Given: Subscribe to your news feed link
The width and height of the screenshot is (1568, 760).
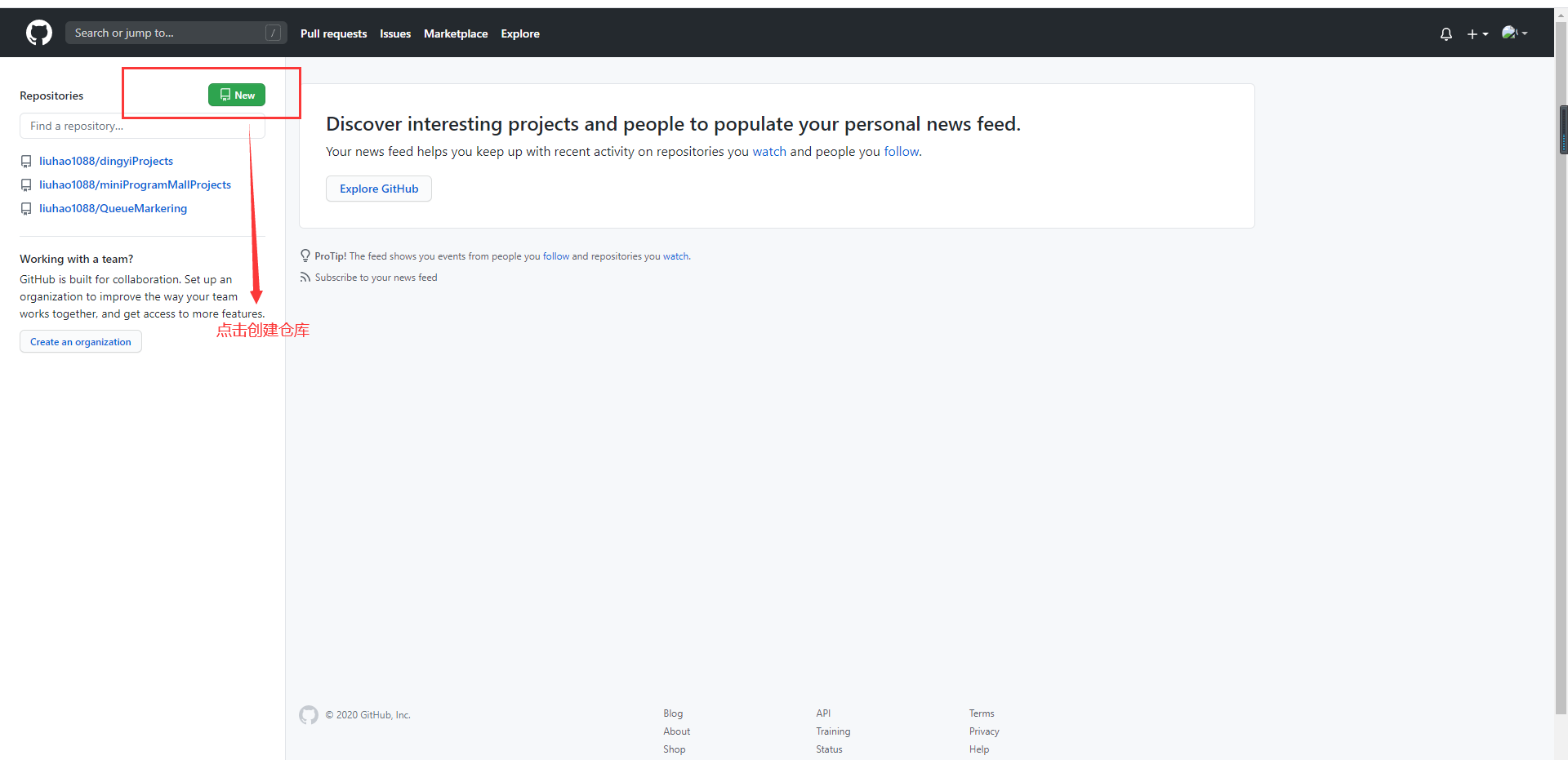Looking at the screenshot, I should pos(376,278).
